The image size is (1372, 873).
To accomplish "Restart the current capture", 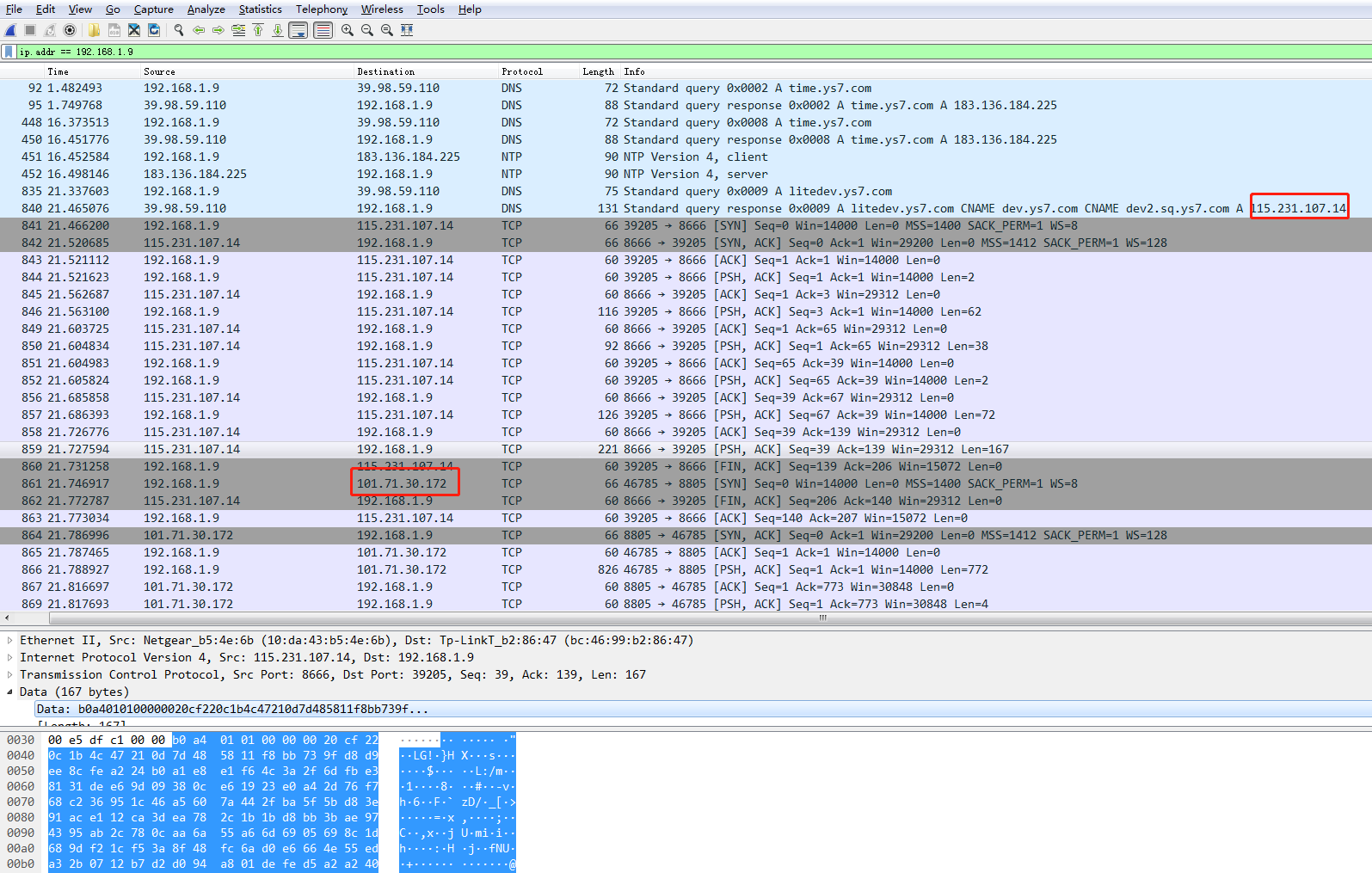I will pos(50,30).
